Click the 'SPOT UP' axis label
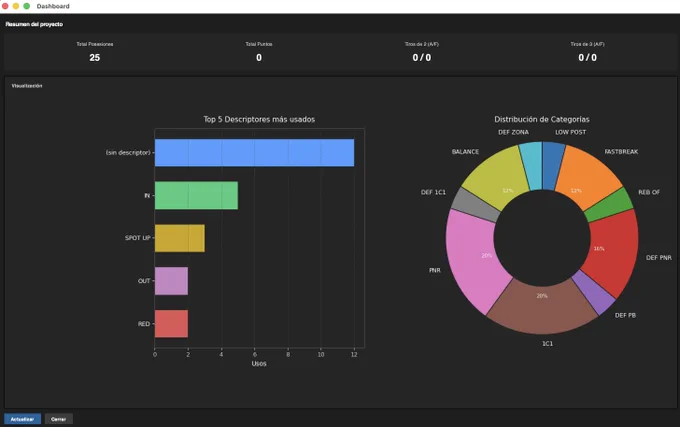The height and width of the screenshot is (427, 680). point(137,238)
